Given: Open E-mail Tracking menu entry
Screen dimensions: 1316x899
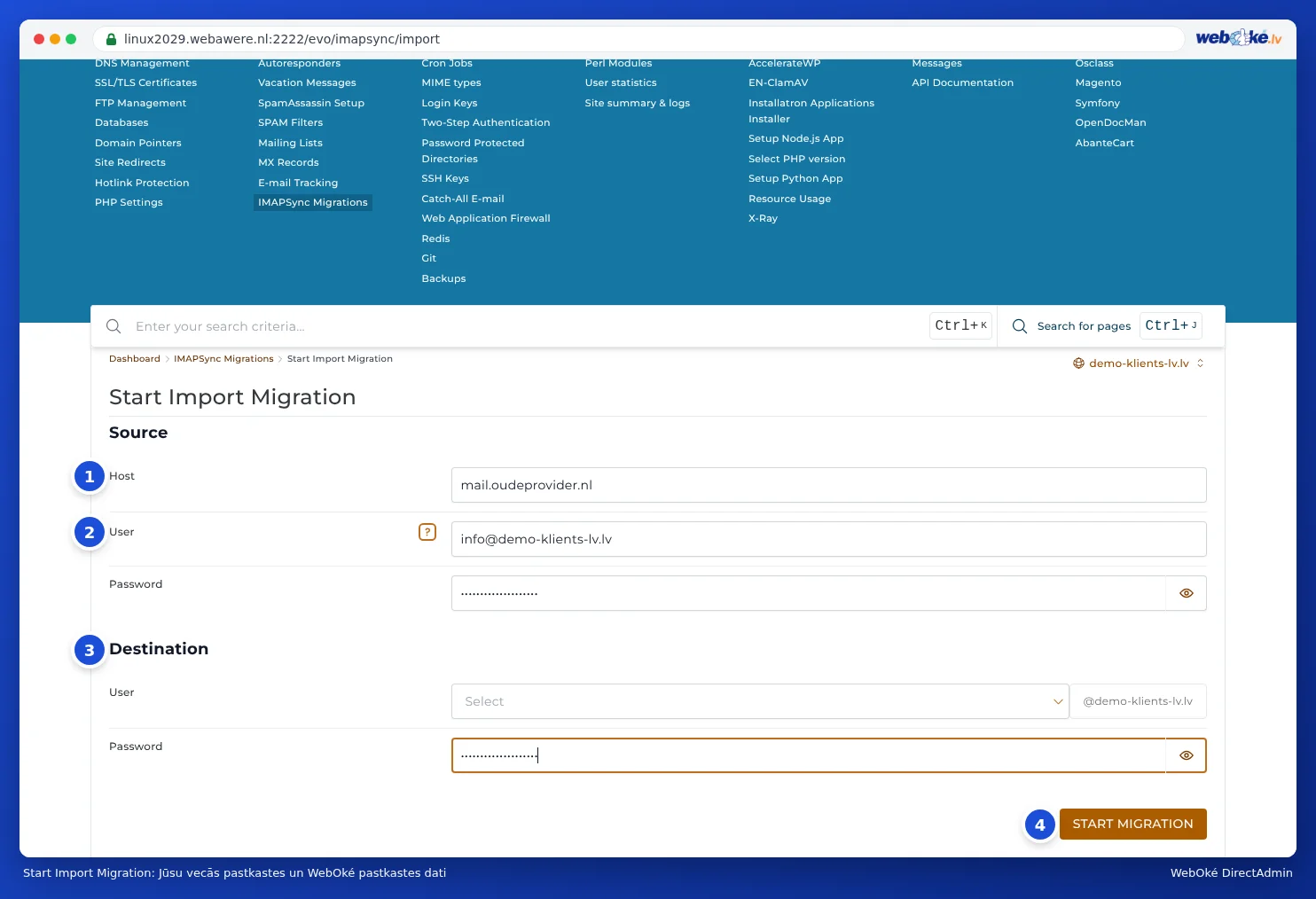Looking at the screenshot, I should tap(298, 183).
